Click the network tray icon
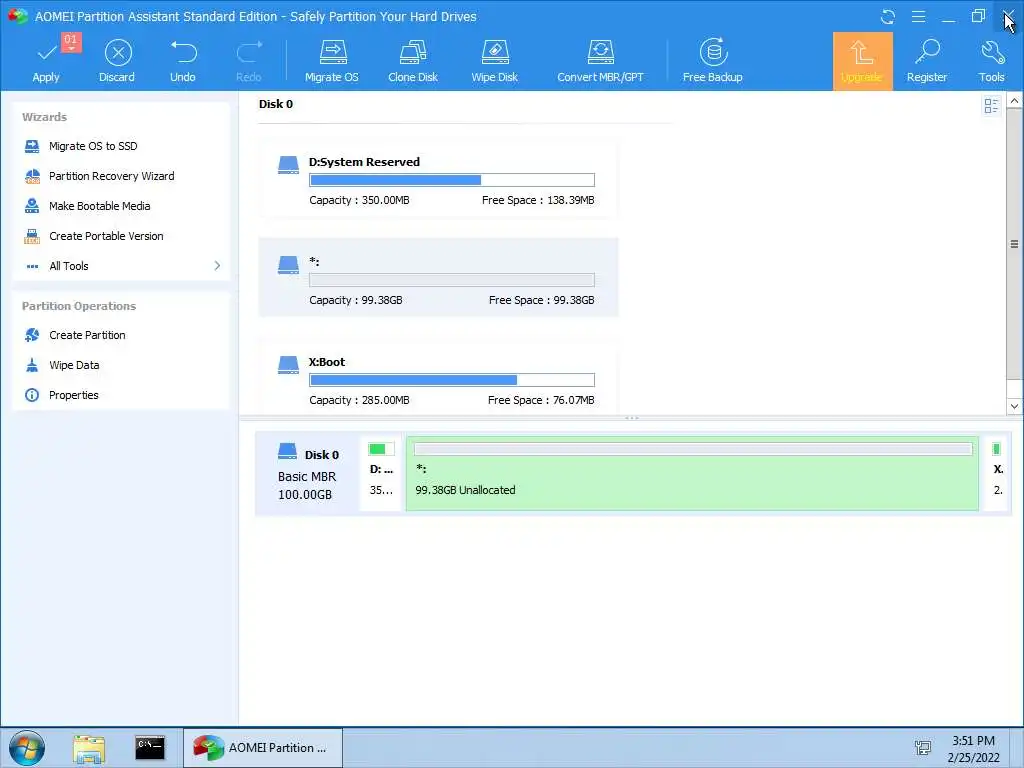This screenshot has height=768, width=1024. click(923, 748)
